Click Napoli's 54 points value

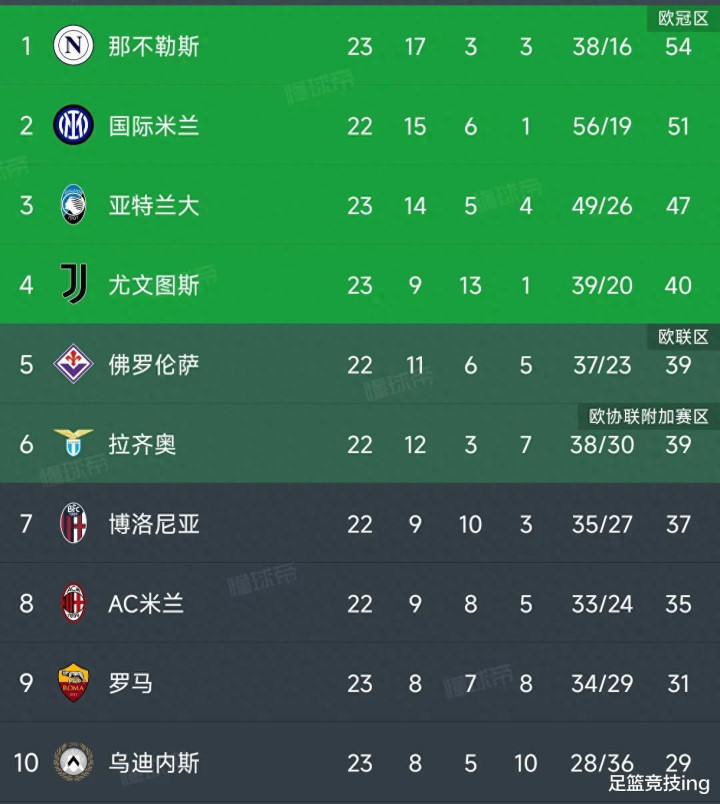678,47
